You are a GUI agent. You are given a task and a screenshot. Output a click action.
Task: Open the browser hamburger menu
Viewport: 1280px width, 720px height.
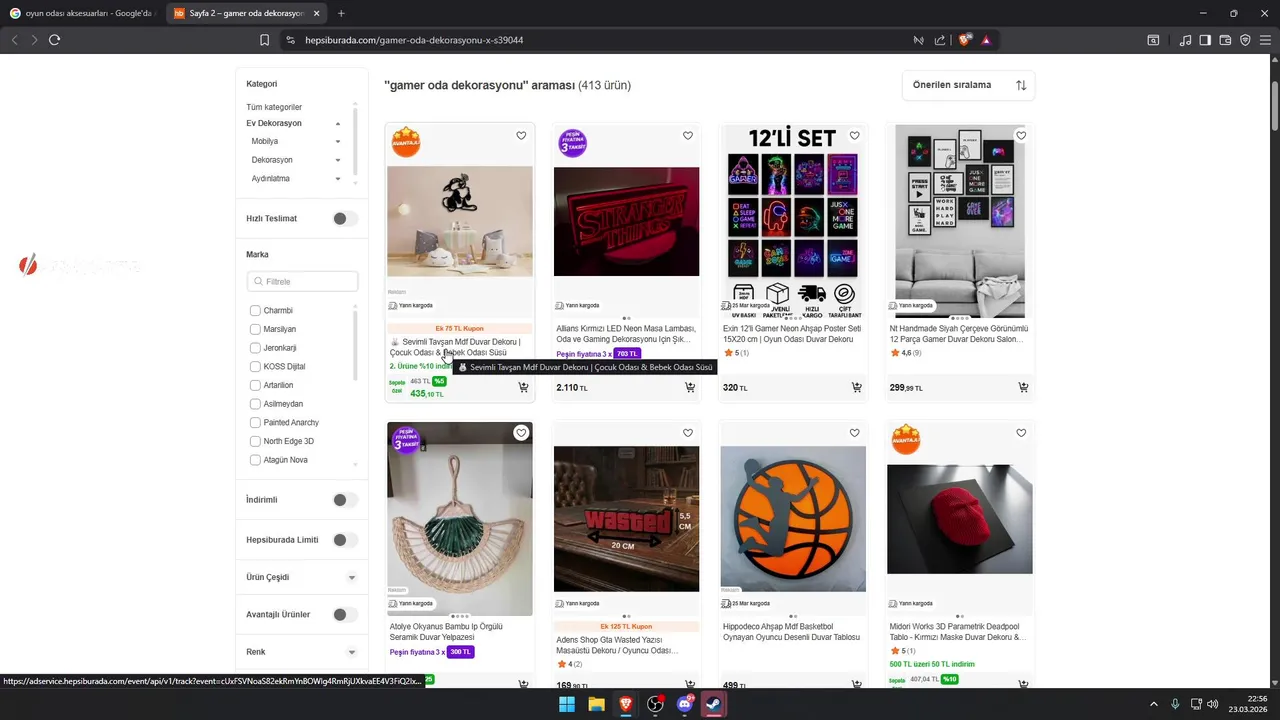(1265, 40)
